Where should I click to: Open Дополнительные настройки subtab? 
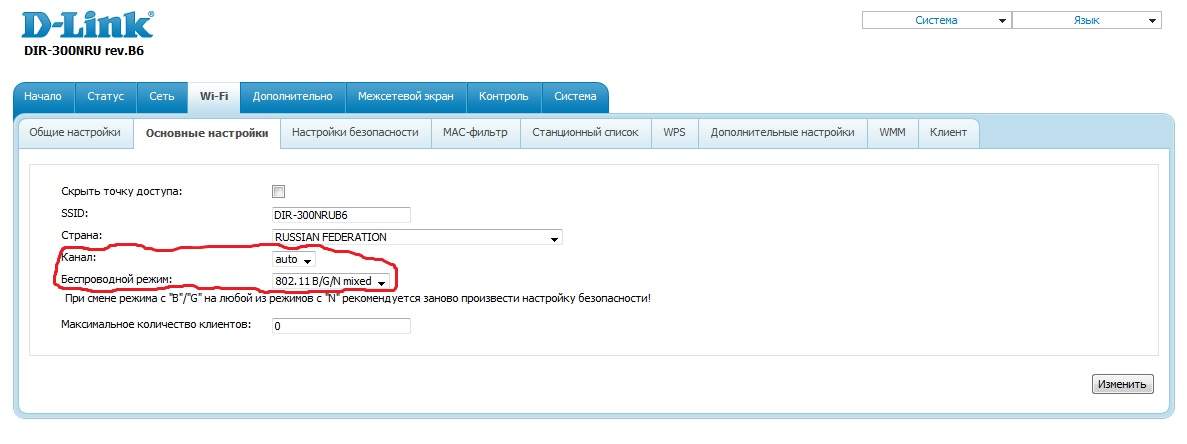pos(782,132)
